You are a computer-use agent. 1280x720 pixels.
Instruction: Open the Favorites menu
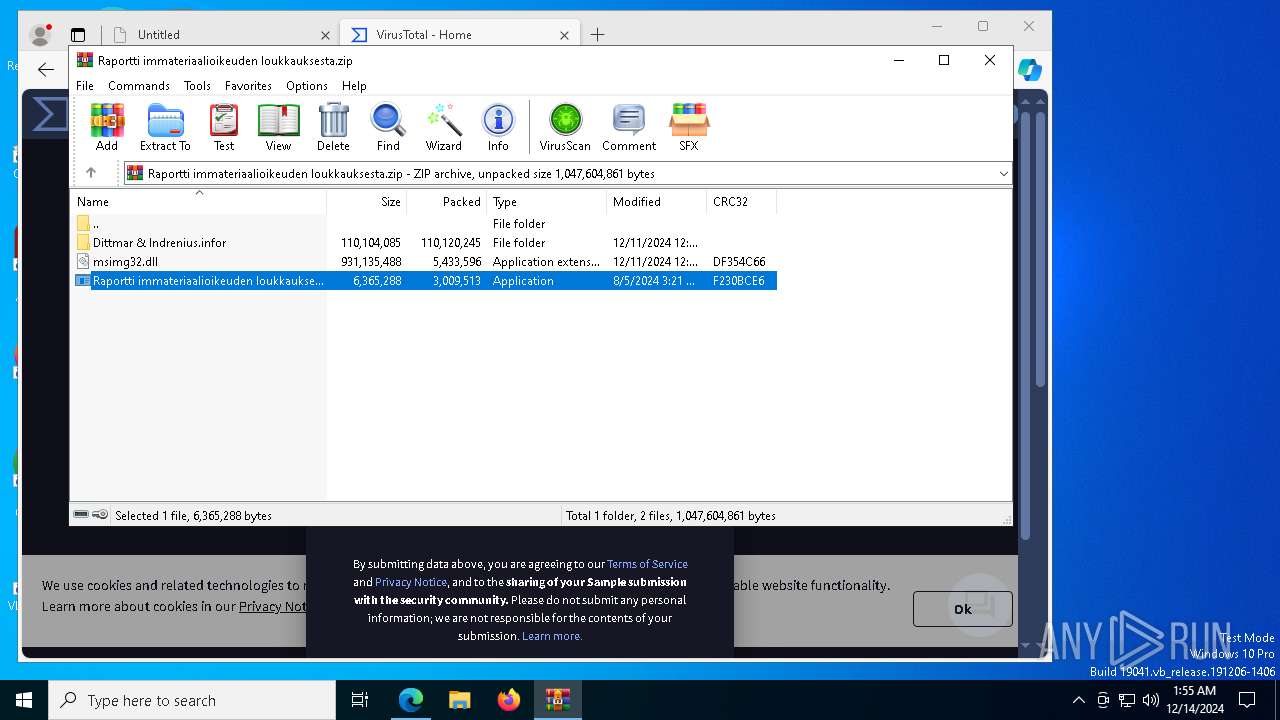[248, 86]
